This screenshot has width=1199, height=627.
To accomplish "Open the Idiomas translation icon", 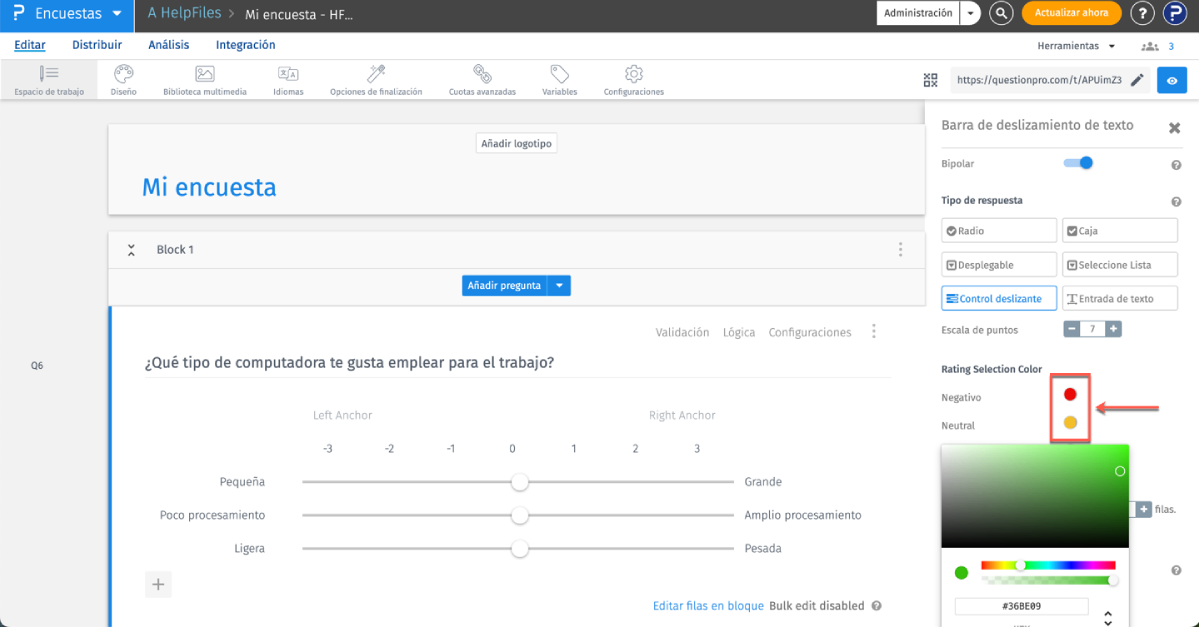I will pos(288,75).
